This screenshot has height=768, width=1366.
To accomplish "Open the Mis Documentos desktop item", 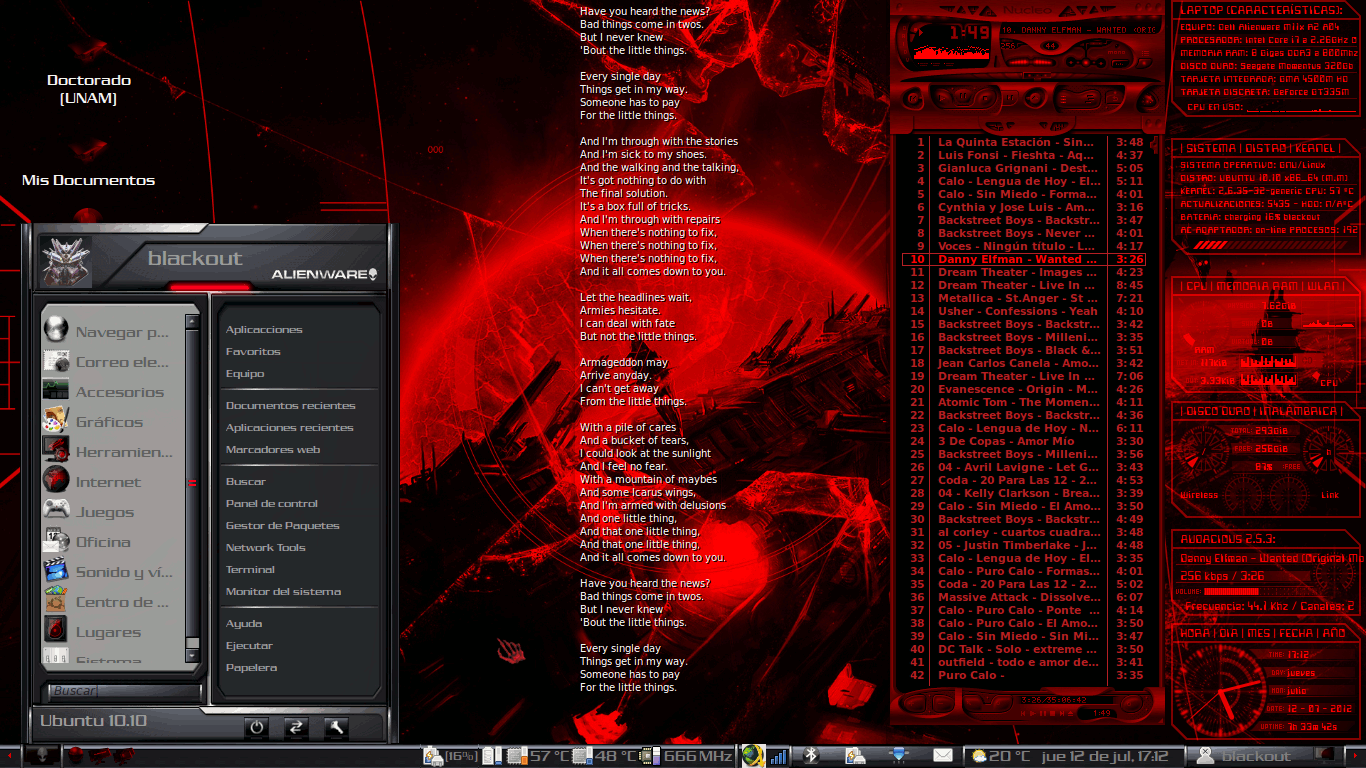I will click(x=89, y=181).
